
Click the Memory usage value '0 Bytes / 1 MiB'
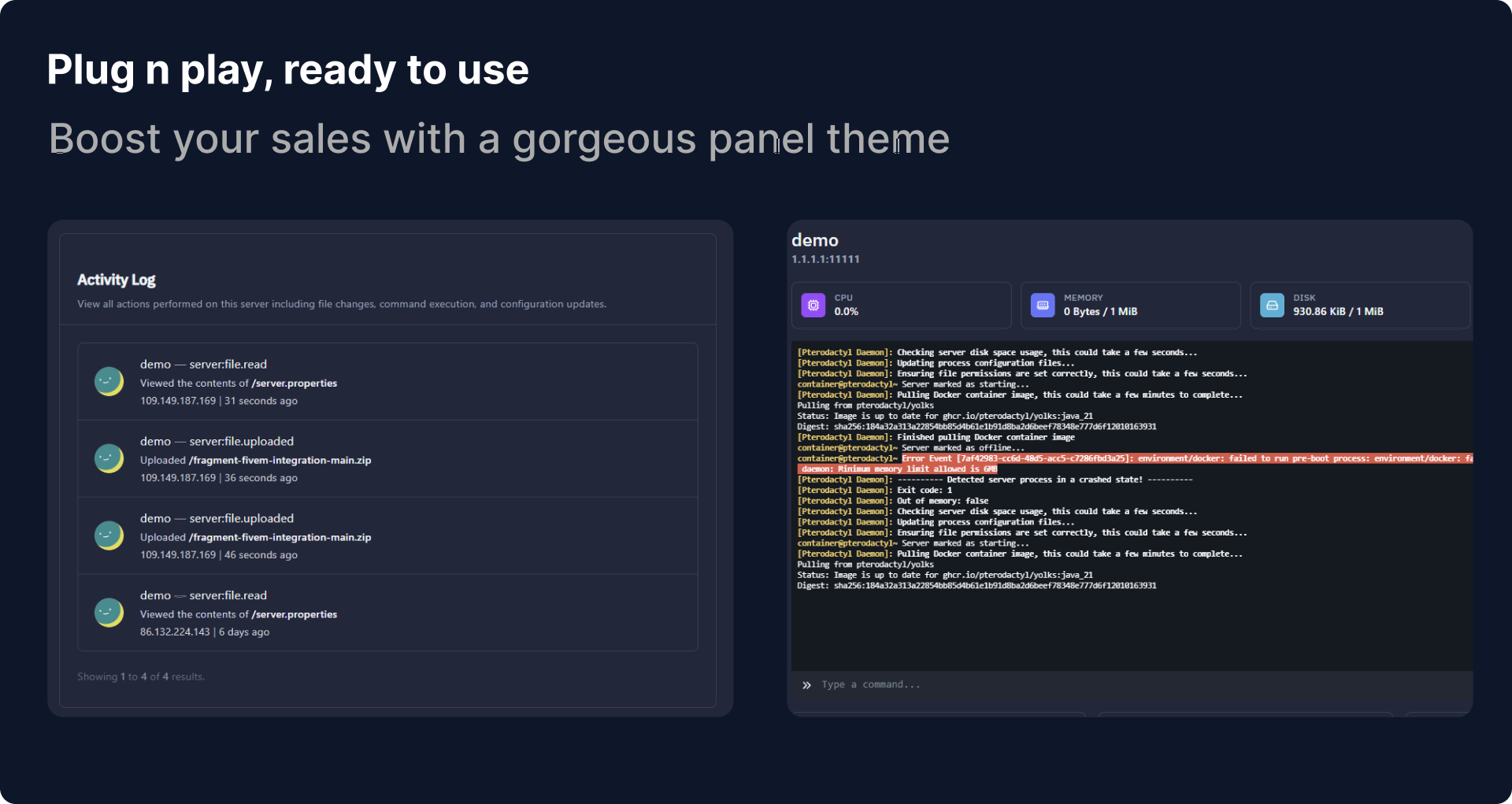click(x=1100, y=312)
